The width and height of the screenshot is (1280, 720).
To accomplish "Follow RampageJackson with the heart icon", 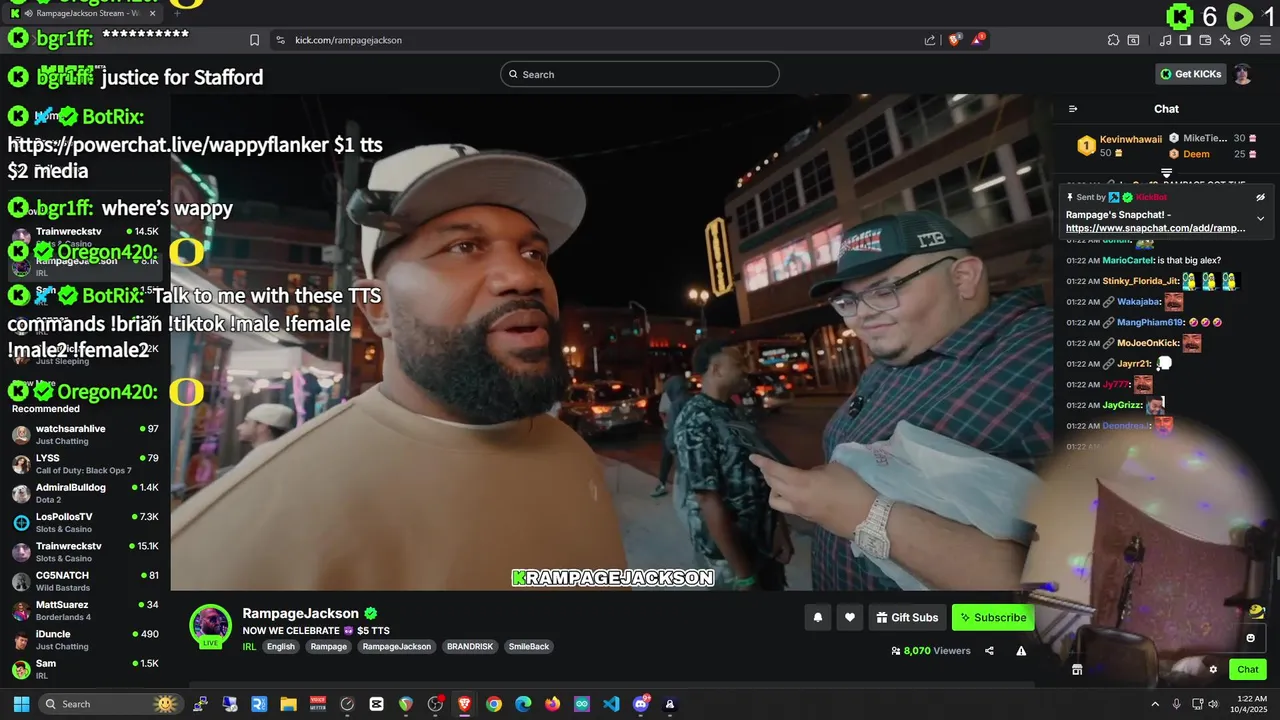I will click(850, 618).
